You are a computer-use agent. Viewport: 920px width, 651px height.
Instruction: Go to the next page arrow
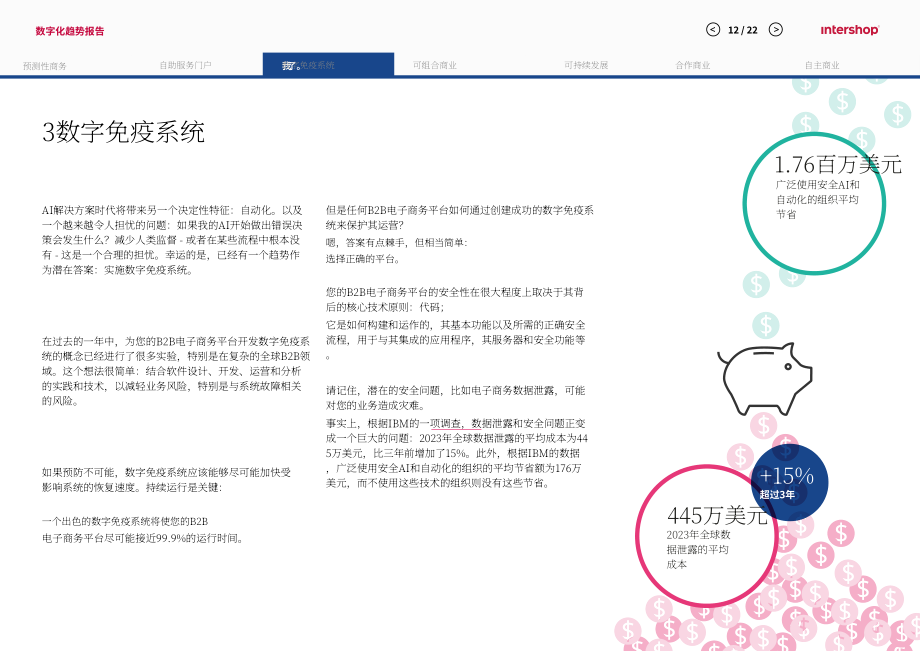click(776, 29)
